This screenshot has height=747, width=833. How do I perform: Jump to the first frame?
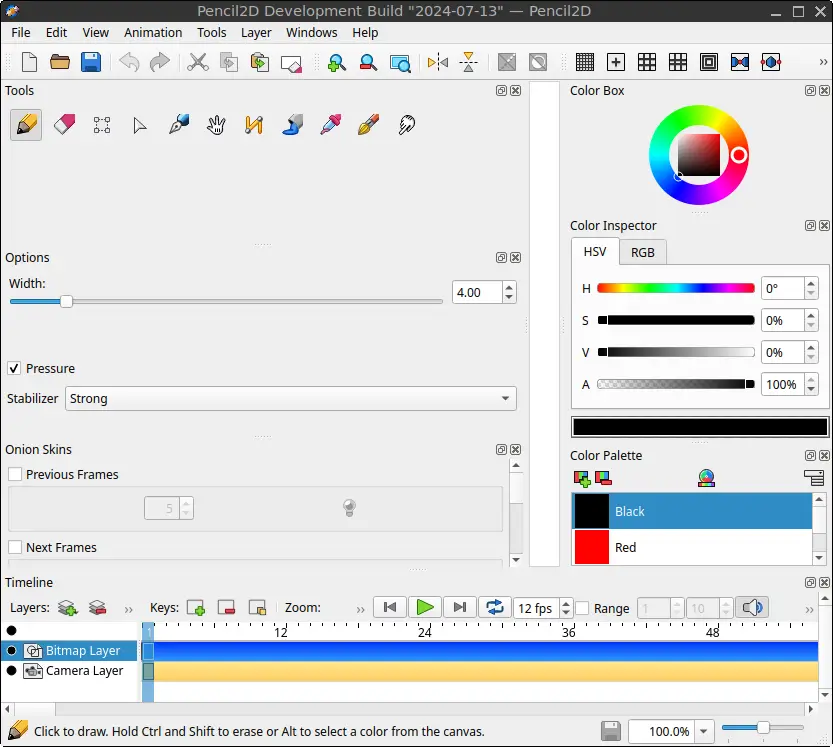click(x=390, y=607)
